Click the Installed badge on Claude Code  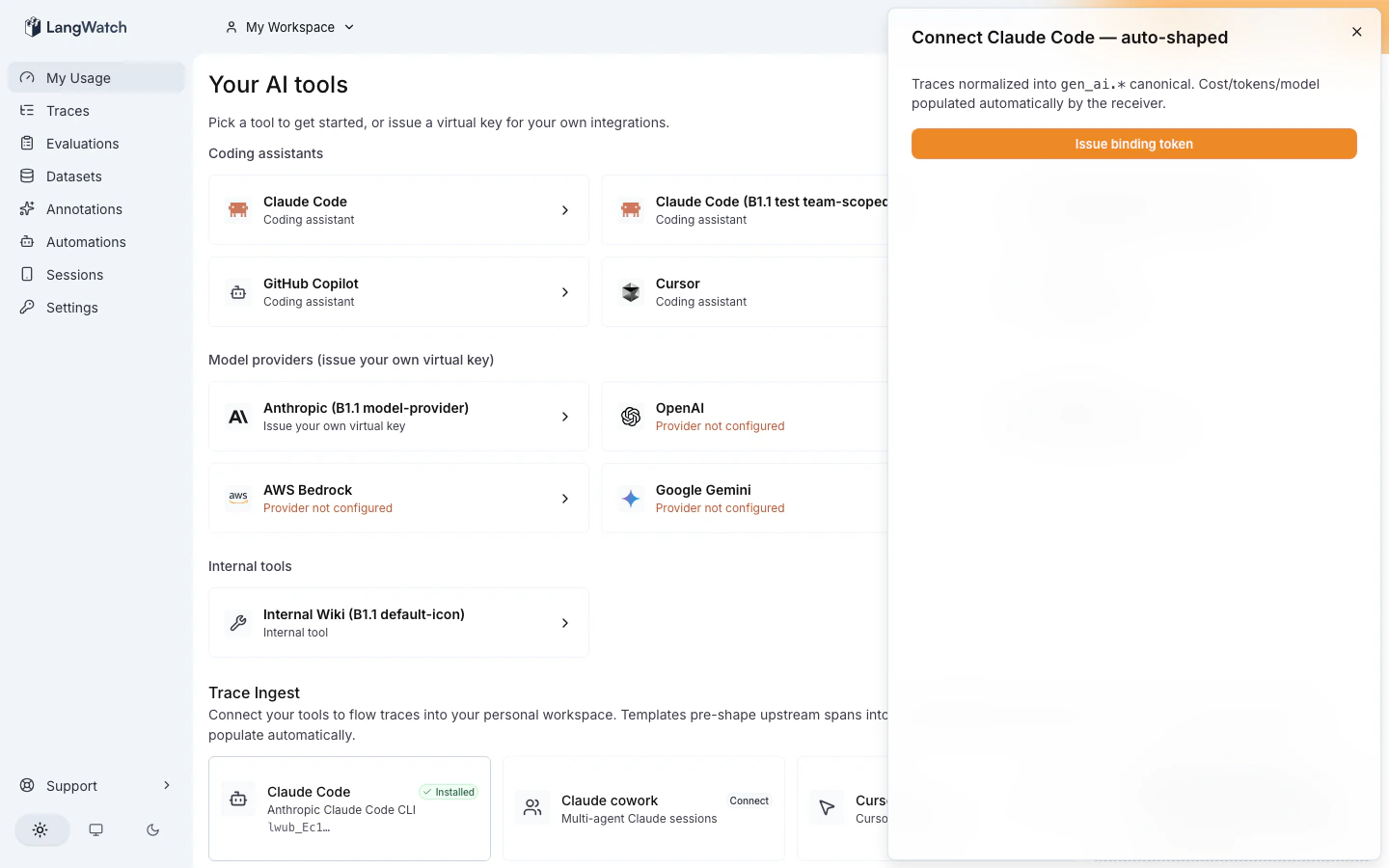(449, 792)
